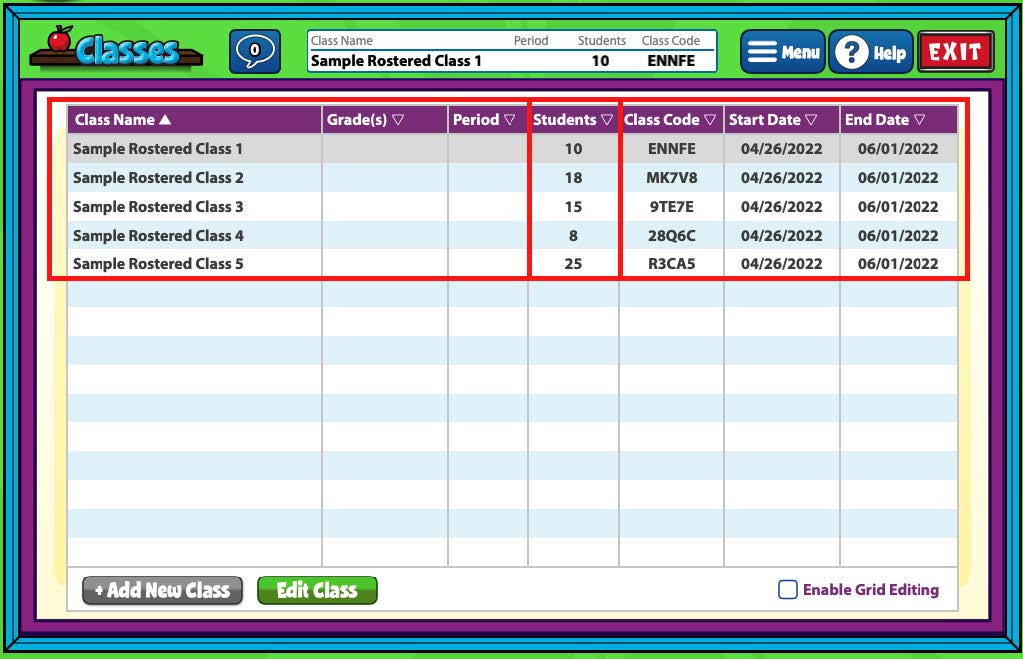Select Sample Rostered Class 4 row
Viewport: 1023px width, 659px height.
tap(512, 236)
